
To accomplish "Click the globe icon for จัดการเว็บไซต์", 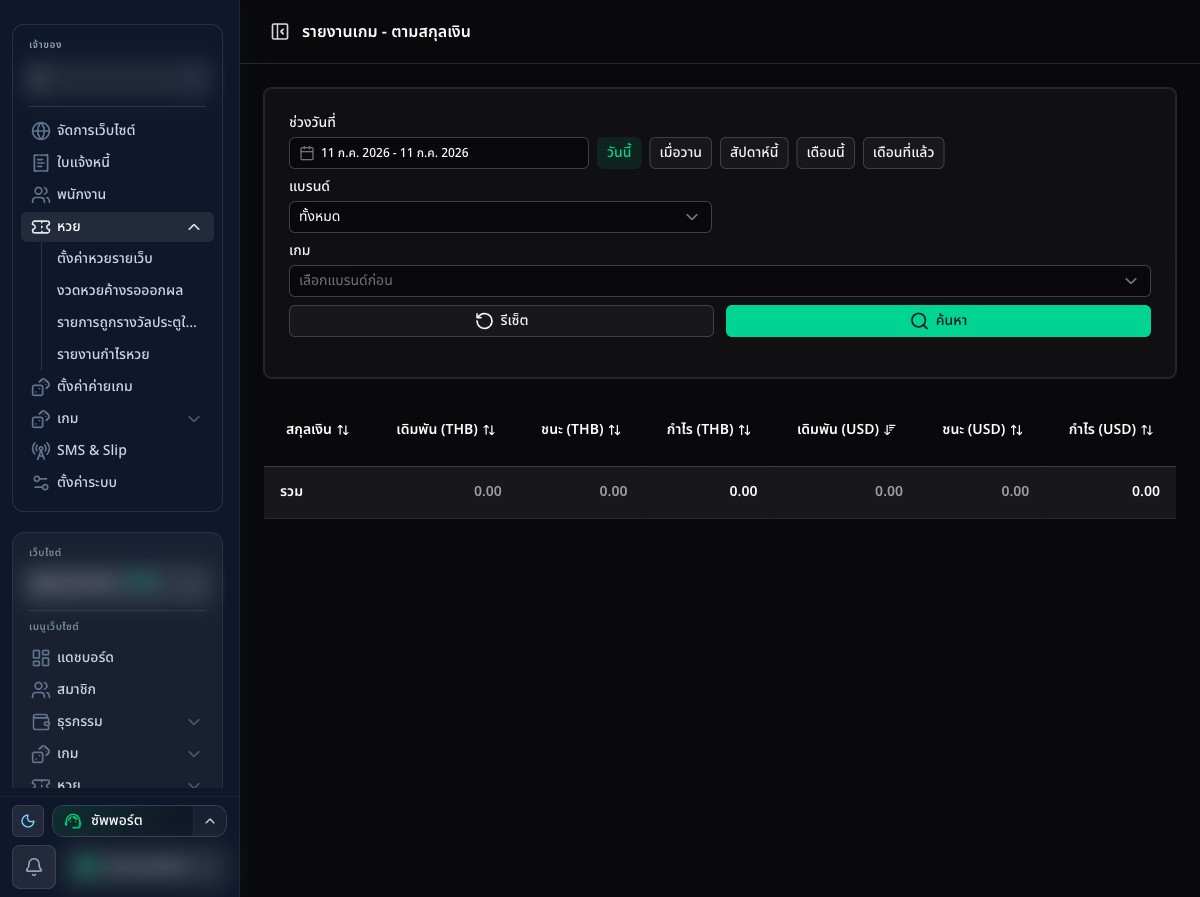I will click(x=41, y=130).
